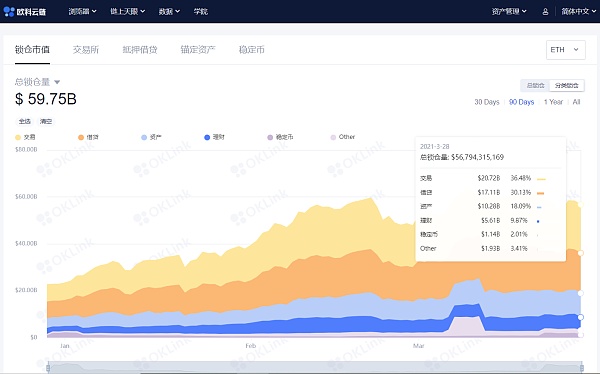The image size is (600, 374).
Task: Toggle the purple 稳定币 legend dot
Action: [270, 137]
